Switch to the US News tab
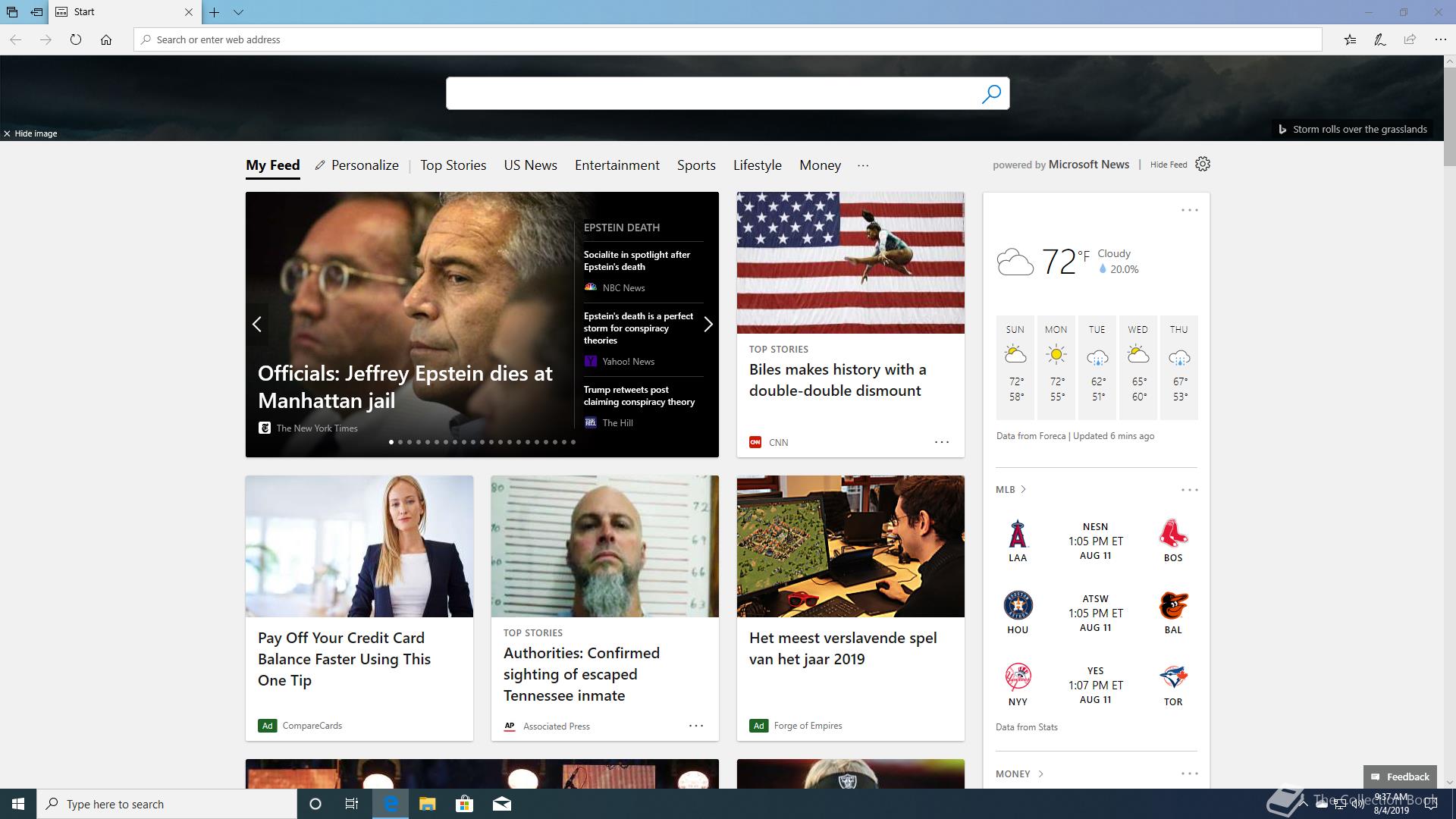This screenshot has height=819, width=1456. 531,165
